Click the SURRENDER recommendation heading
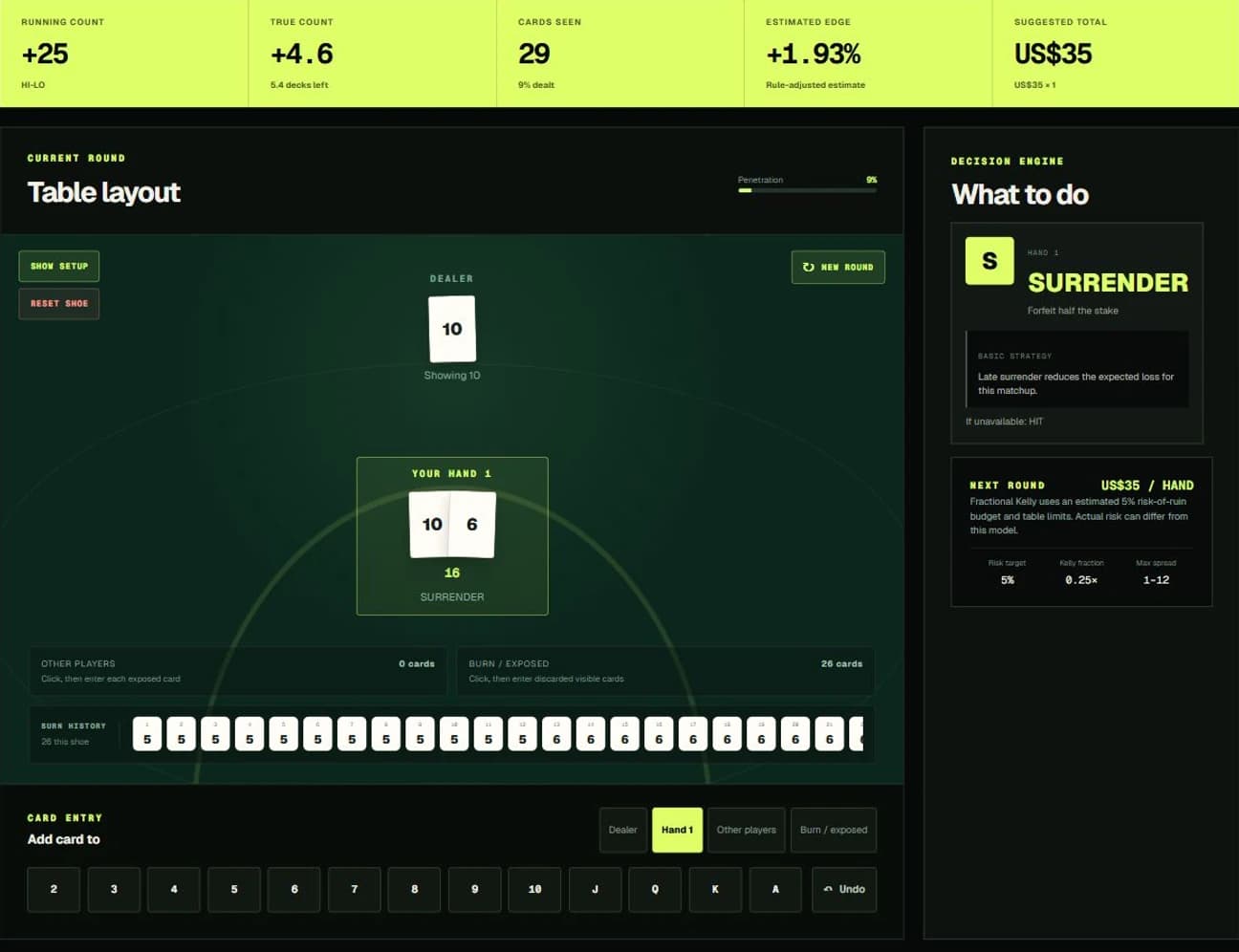Viewport: 1239px width, 952px height. pyautogui.click(x=1108, y=282)
